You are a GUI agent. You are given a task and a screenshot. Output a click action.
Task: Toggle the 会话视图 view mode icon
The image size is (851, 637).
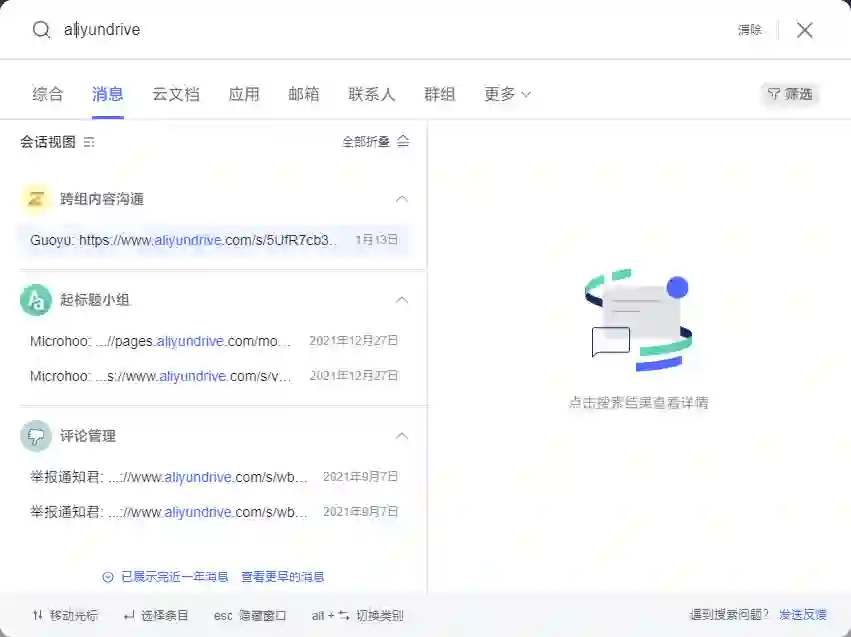[x=89, y=142]
